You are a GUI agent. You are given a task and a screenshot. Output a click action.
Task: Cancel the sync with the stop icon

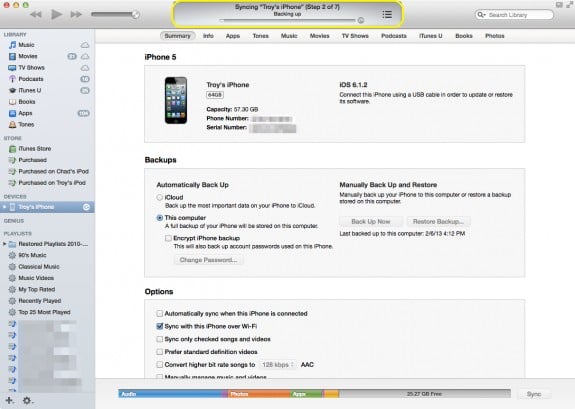pos(361,20)
